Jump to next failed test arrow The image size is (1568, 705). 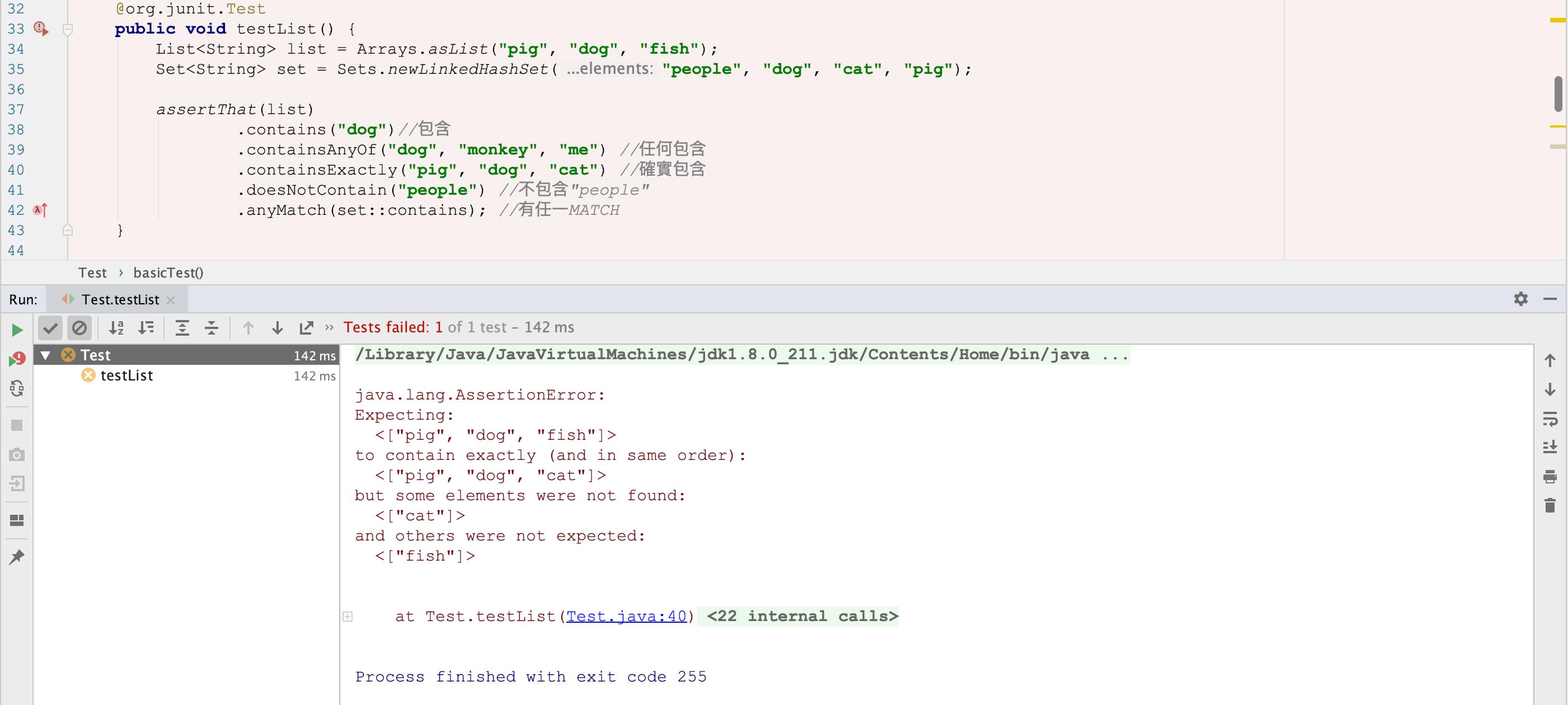point(278,328)
